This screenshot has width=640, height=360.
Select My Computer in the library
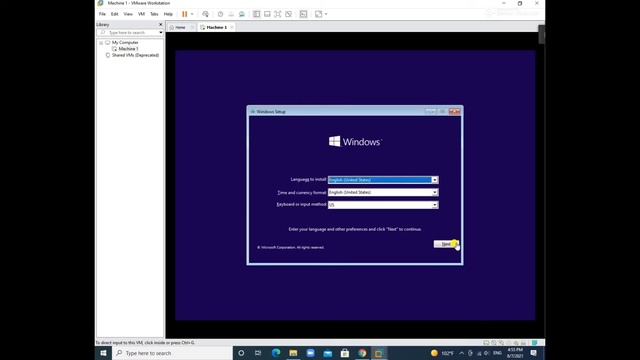[x=125, y=42]
